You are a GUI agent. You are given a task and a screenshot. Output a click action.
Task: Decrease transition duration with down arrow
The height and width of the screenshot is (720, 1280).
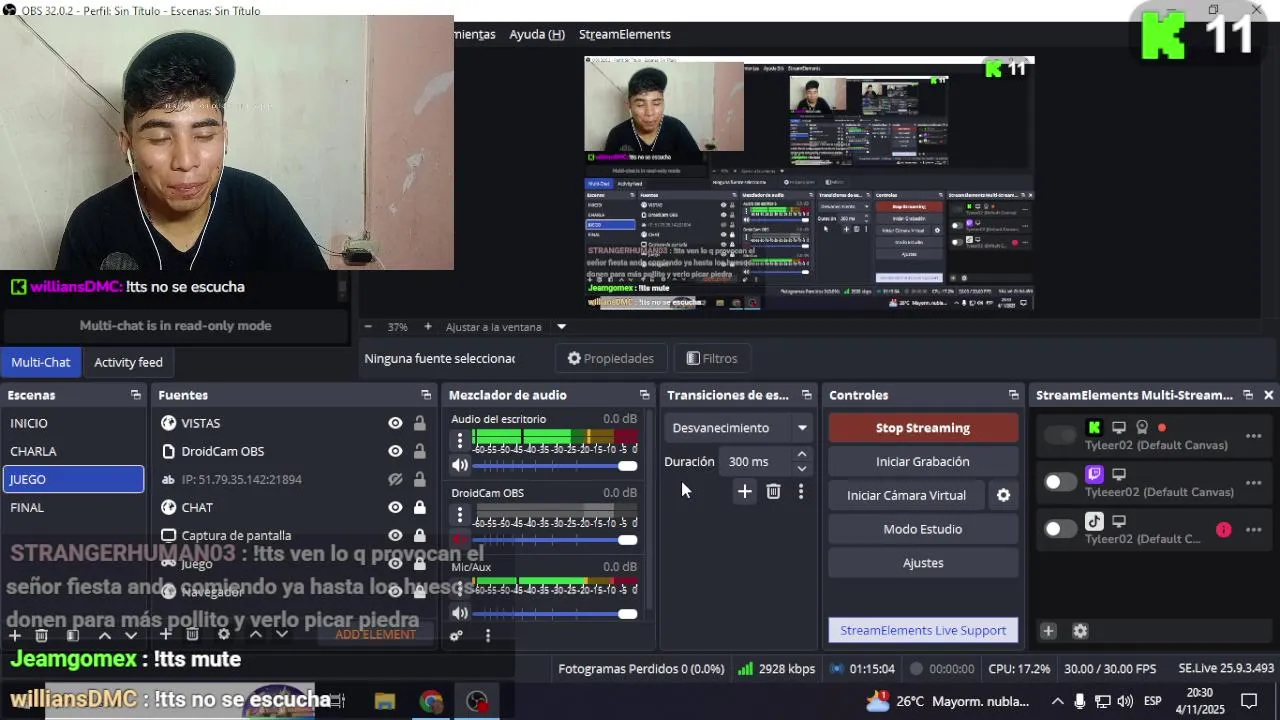click(x=801, y=468)
